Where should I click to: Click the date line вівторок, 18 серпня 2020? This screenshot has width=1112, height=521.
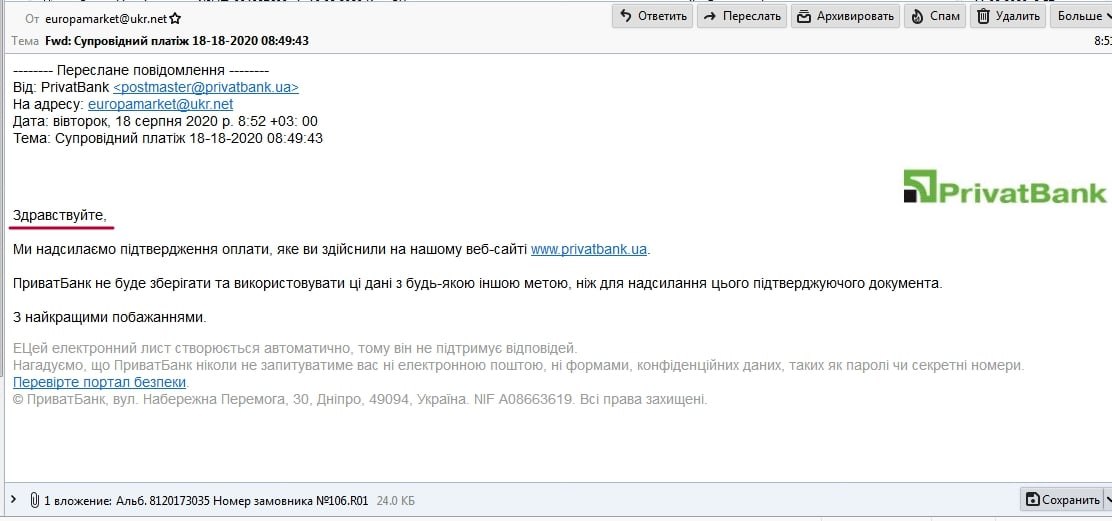point(165,121)
